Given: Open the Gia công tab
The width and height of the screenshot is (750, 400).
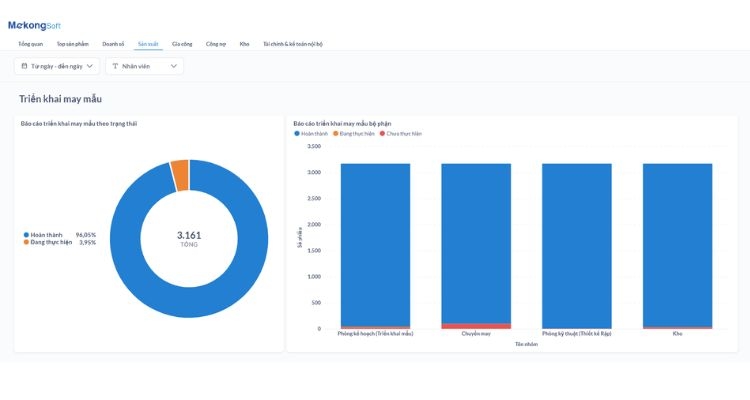Looking at the screenshot, I should coord(182,44).
